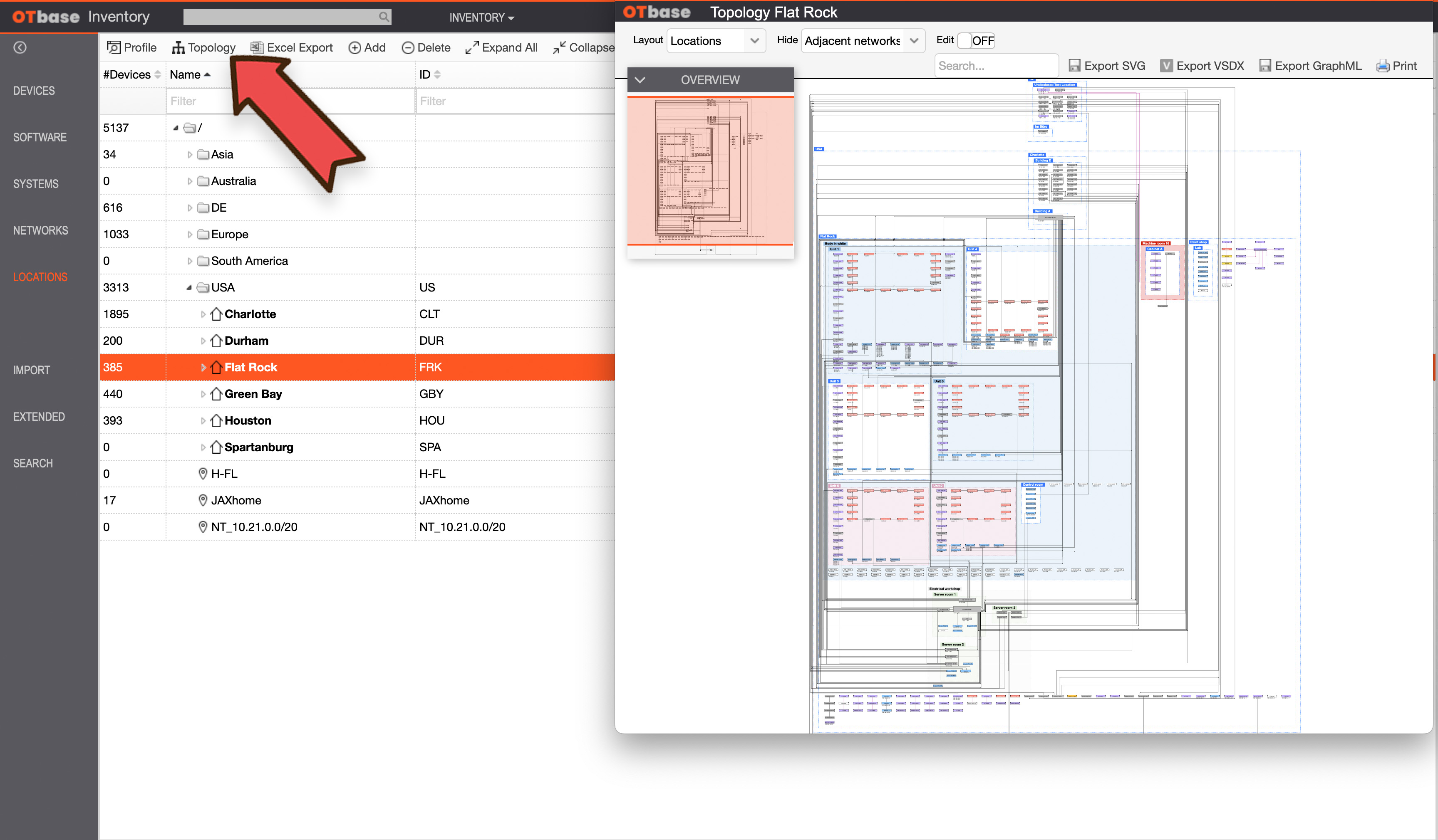Click the Europe folder icon
This screenshot has width=1438, height=840.
[203, 234]
